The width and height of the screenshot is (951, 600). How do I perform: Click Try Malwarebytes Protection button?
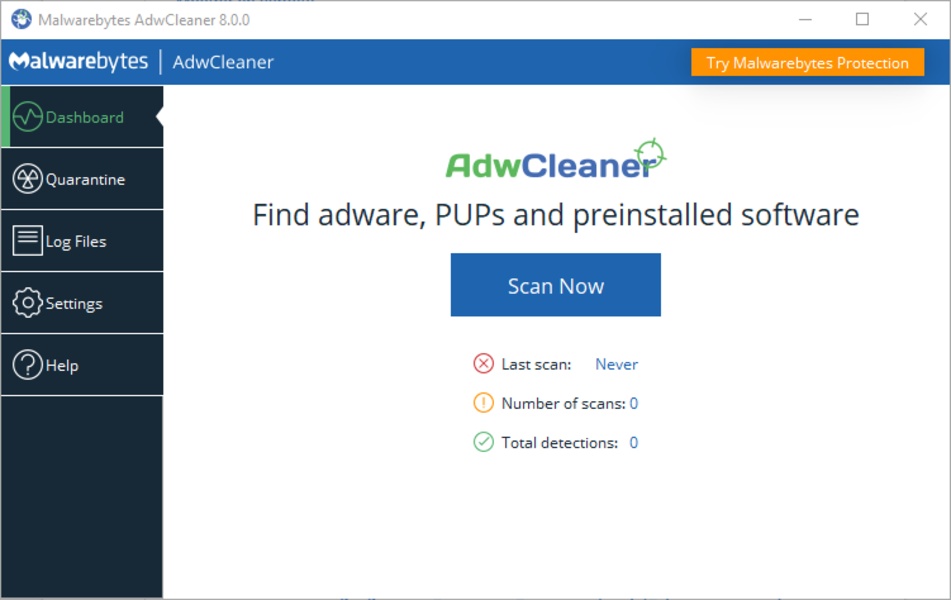[807, 62]
